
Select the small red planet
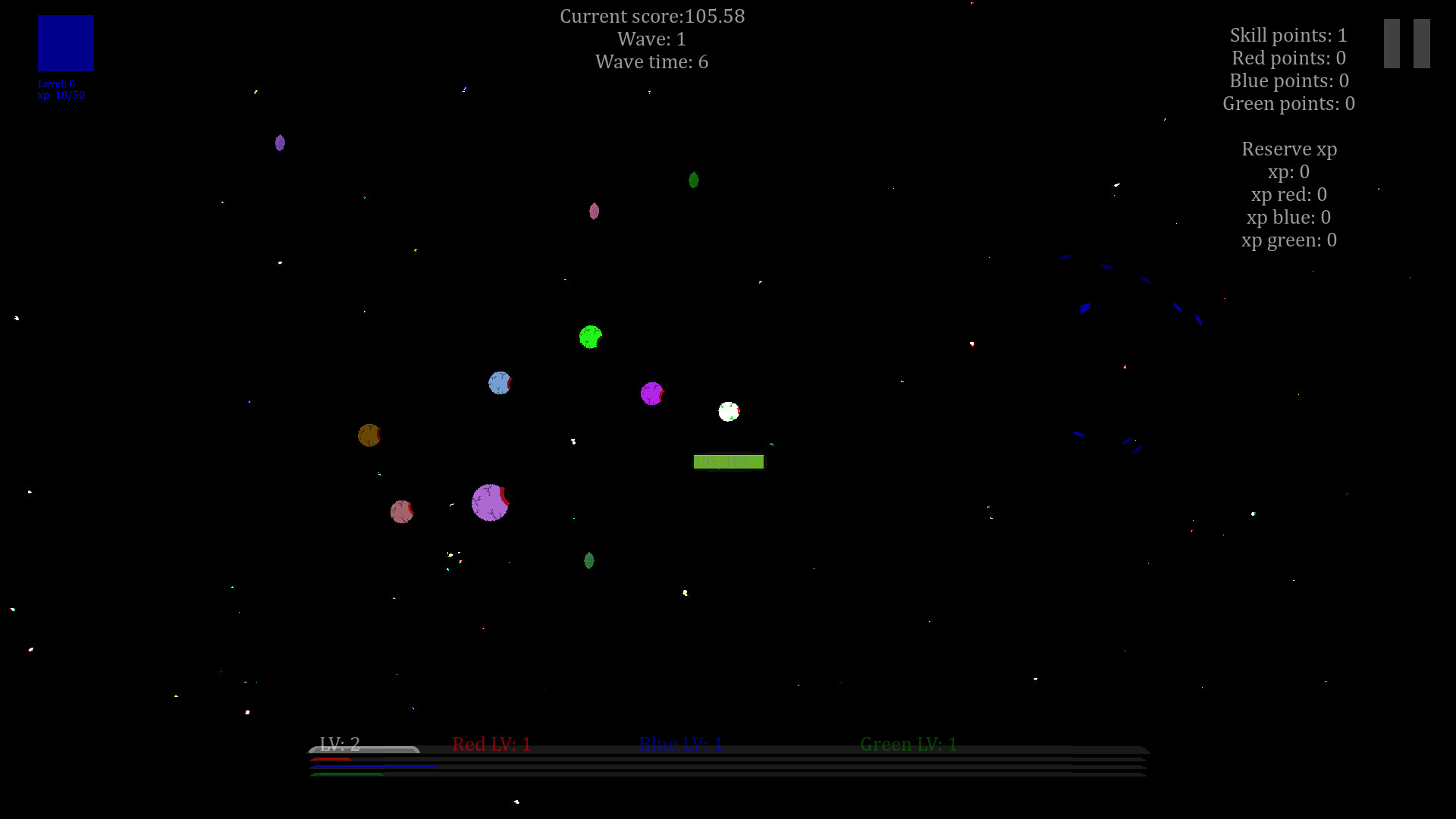401,512
